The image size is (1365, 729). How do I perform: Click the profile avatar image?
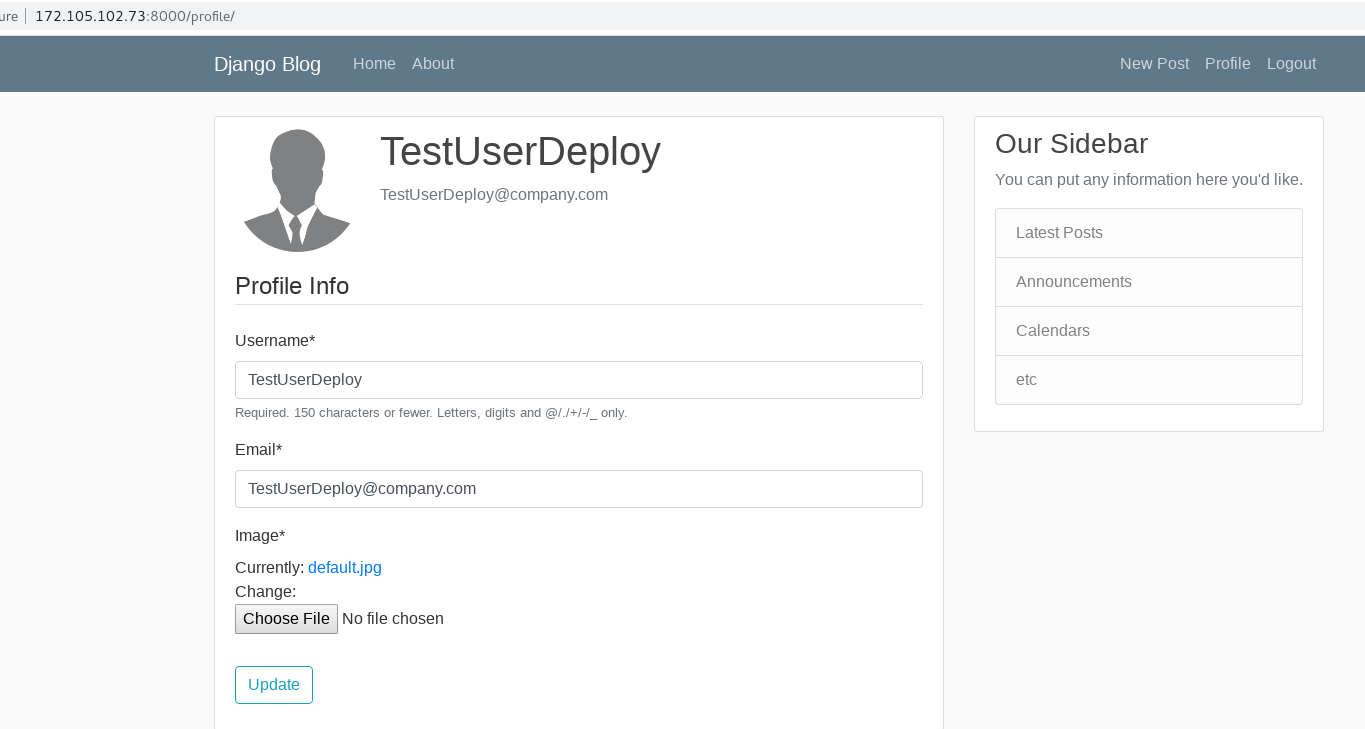[x=297, y=190]
